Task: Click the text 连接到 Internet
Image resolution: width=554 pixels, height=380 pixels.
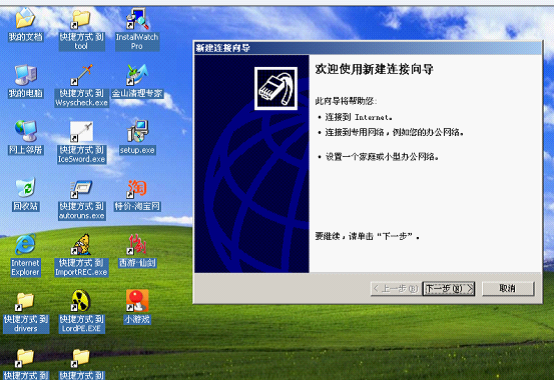Action: click(359, 117)
